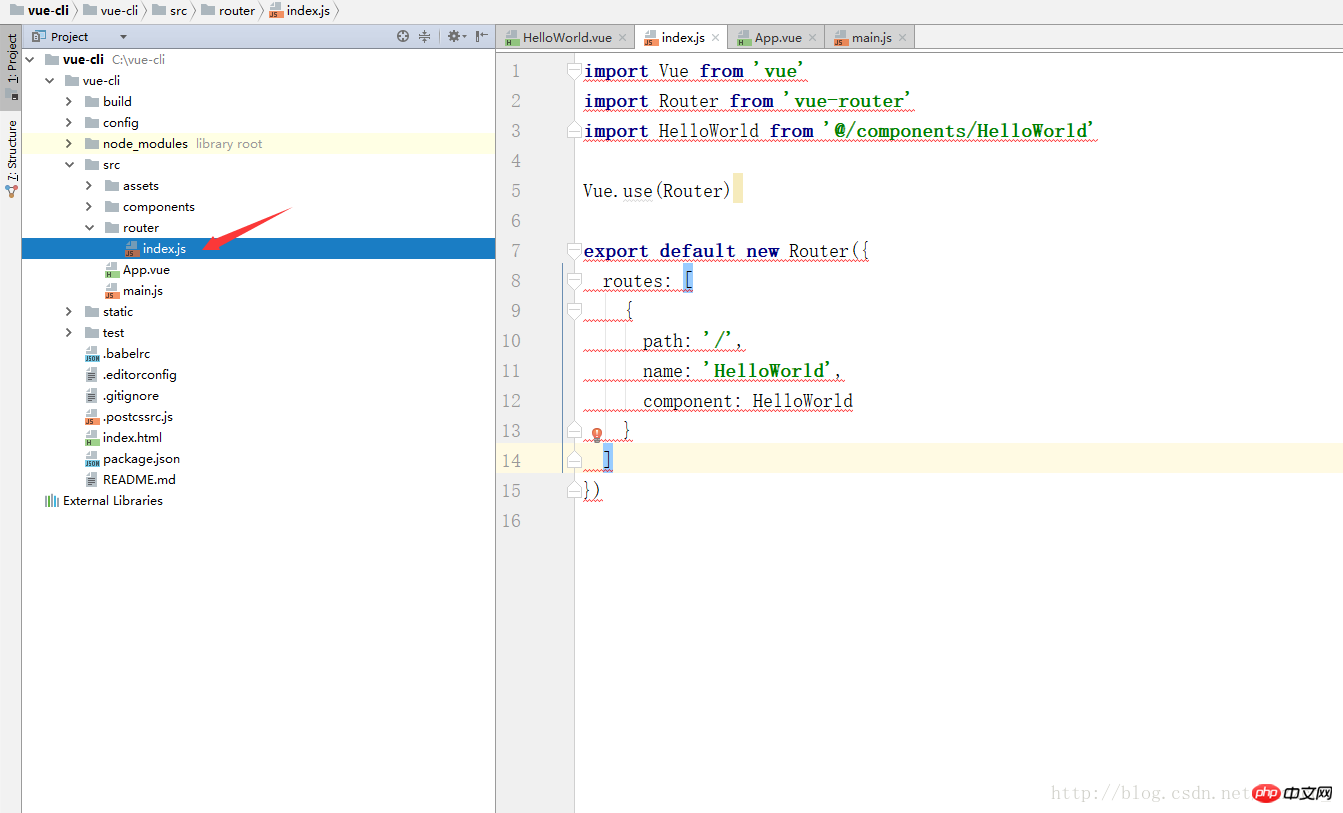Screen dimensions: 1343x813
Task: Close the HelloWorld.vue tab
Action: [623, 38]
